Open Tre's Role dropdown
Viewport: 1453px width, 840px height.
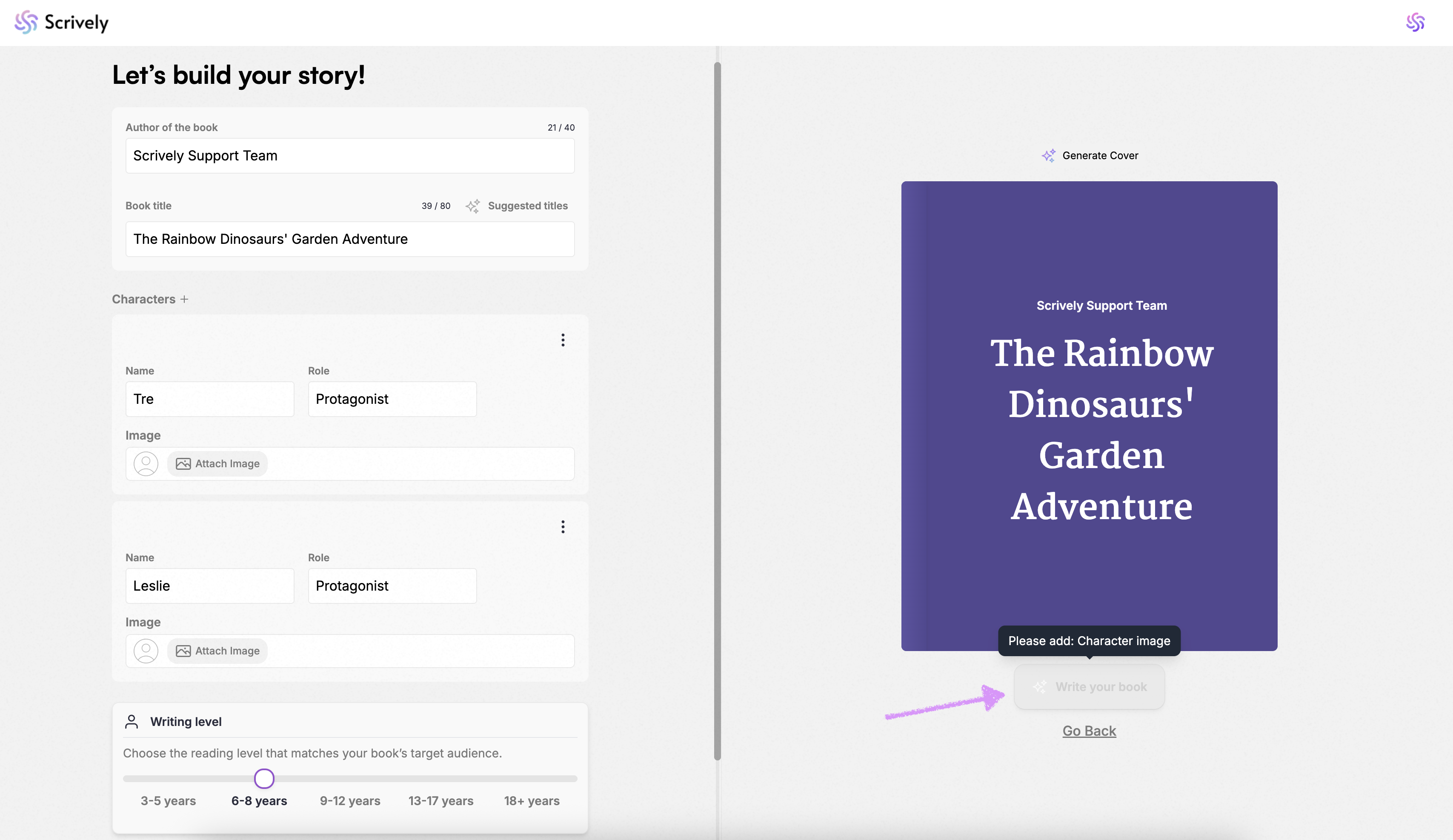392,399
